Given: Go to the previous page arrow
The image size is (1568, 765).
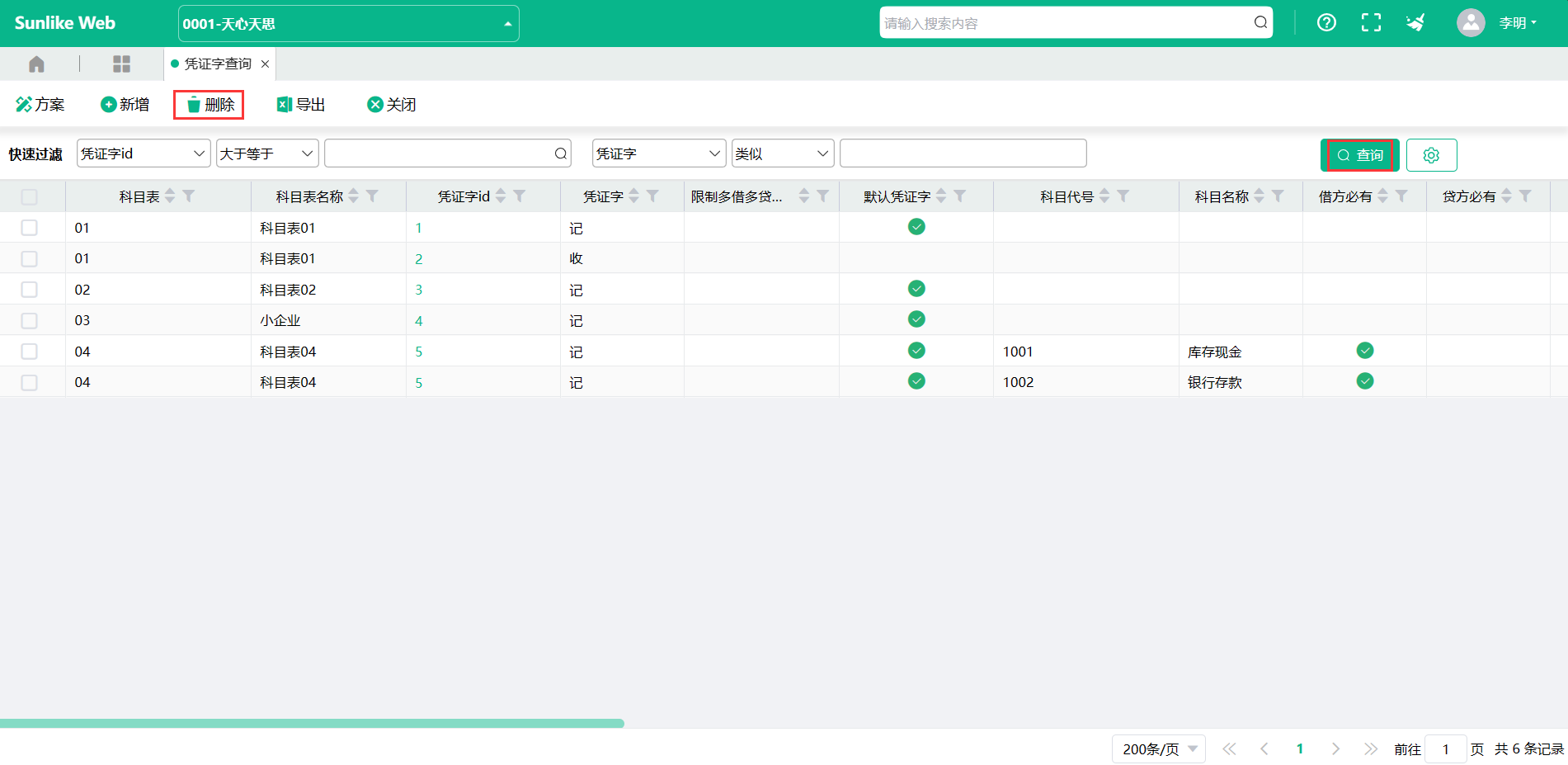Looking at the screenshot, I should coord(1264,748).
